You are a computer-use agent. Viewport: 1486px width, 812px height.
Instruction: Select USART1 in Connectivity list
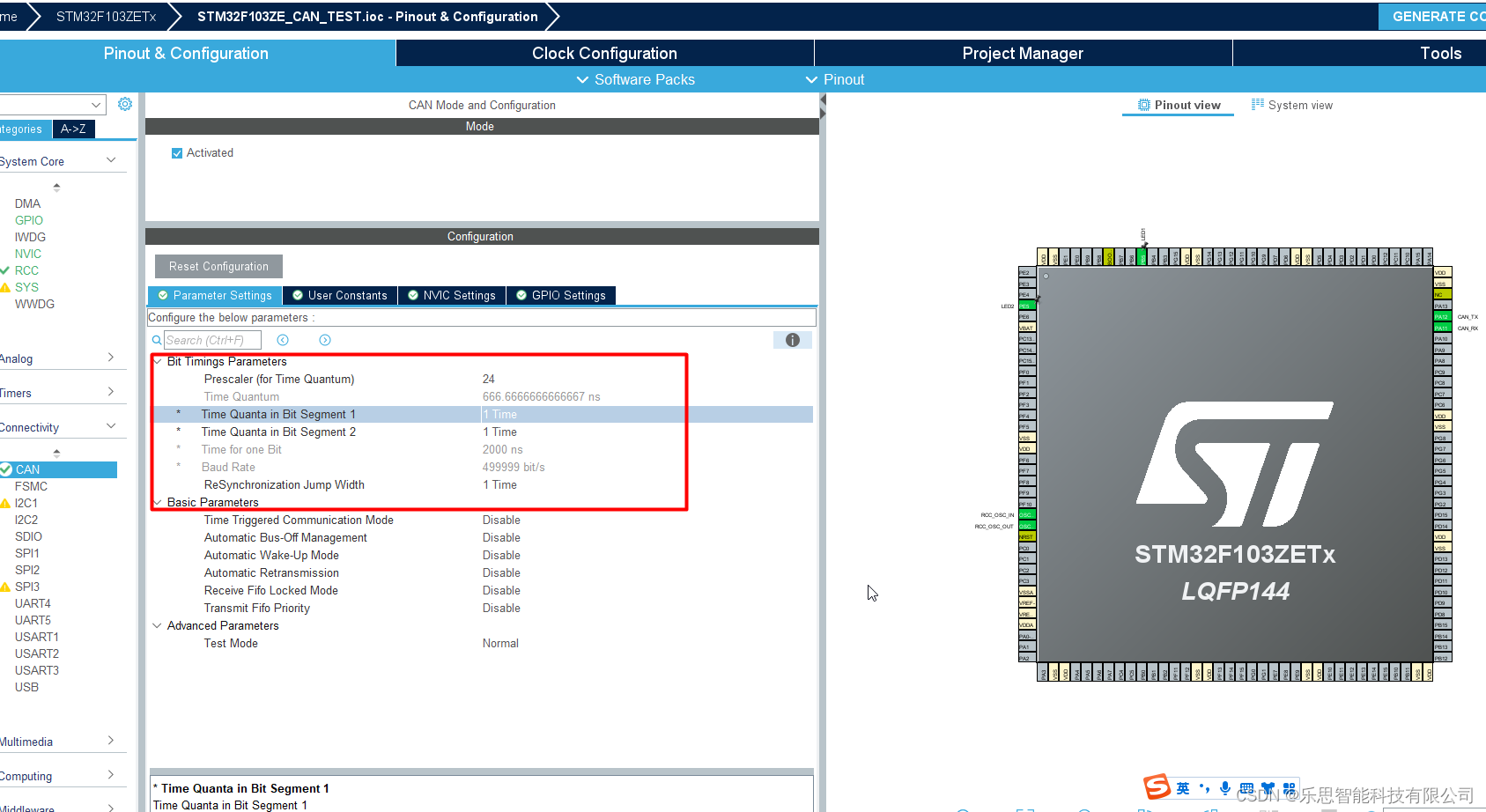point(37,637)
